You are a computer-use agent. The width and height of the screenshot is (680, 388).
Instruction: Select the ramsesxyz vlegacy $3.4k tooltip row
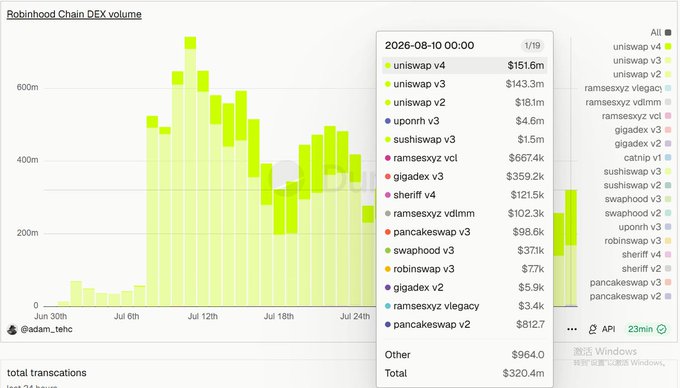pos(464,306)
